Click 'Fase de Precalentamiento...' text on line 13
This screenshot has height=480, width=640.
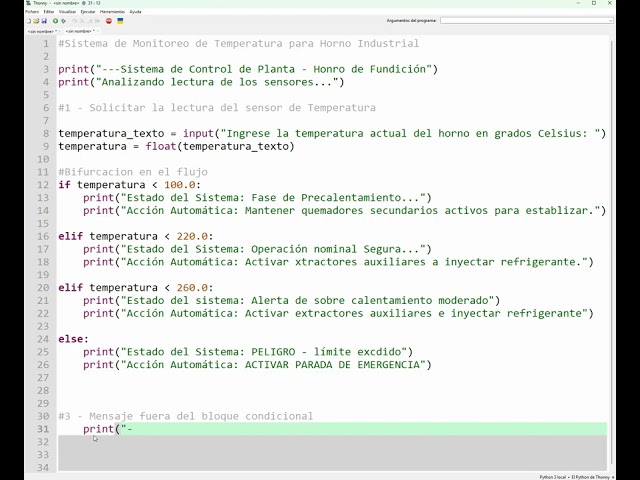tap(335, 198)
